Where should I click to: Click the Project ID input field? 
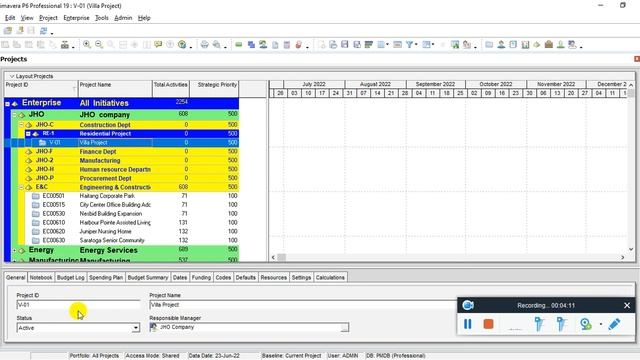pos(78,305)
